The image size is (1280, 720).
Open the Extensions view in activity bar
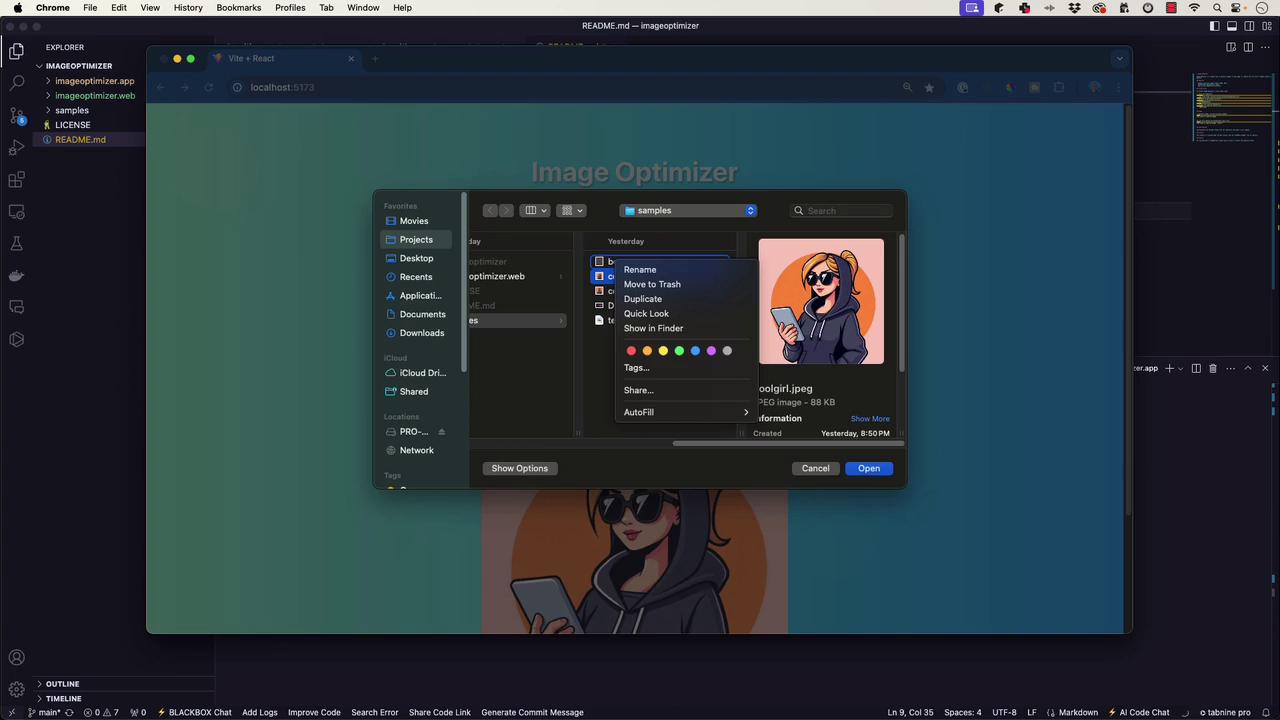pyautogui.click(x=16, y=180)
